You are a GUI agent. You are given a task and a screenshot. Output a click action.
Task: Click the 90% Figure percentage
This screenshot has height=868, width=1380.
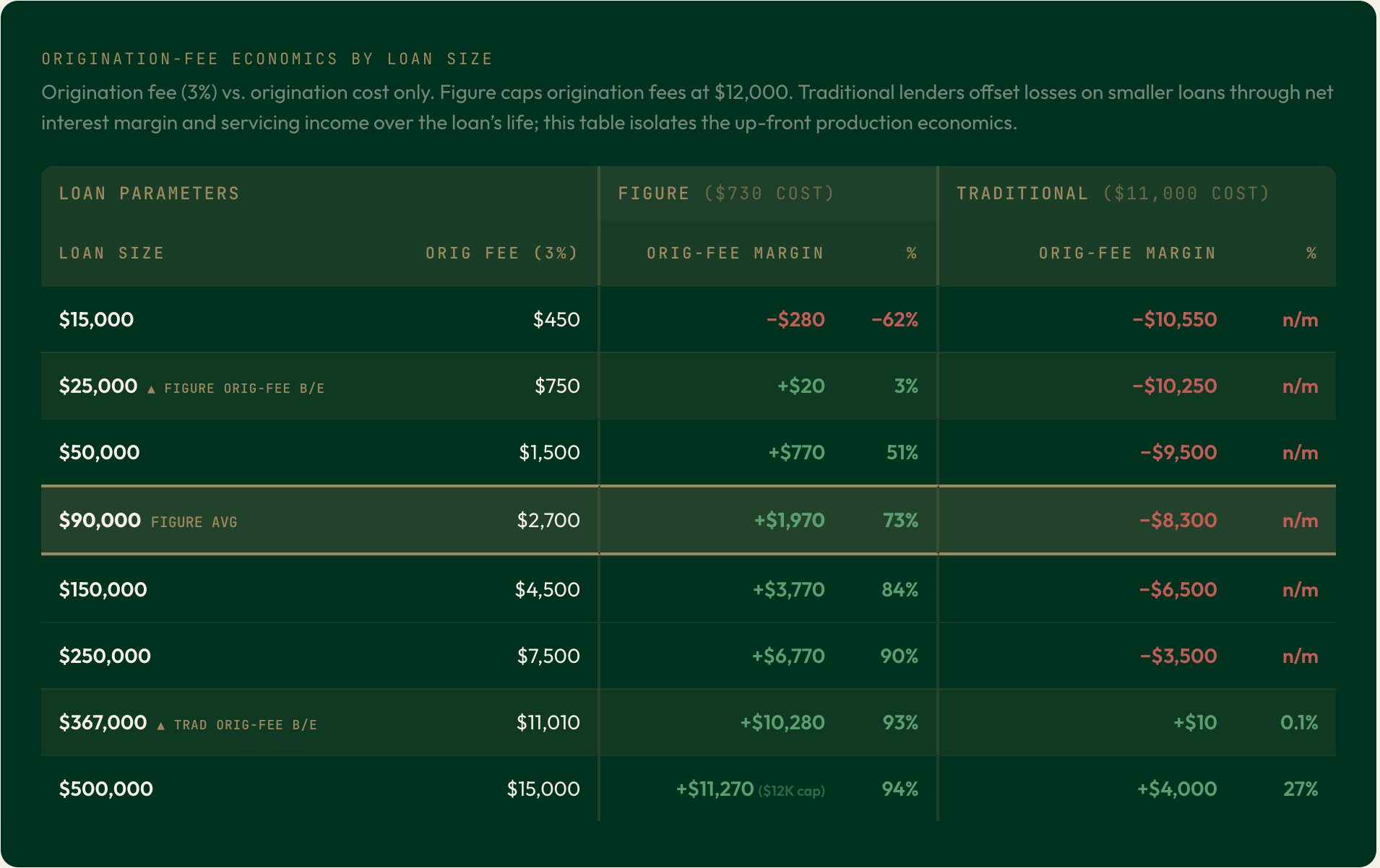899,656
